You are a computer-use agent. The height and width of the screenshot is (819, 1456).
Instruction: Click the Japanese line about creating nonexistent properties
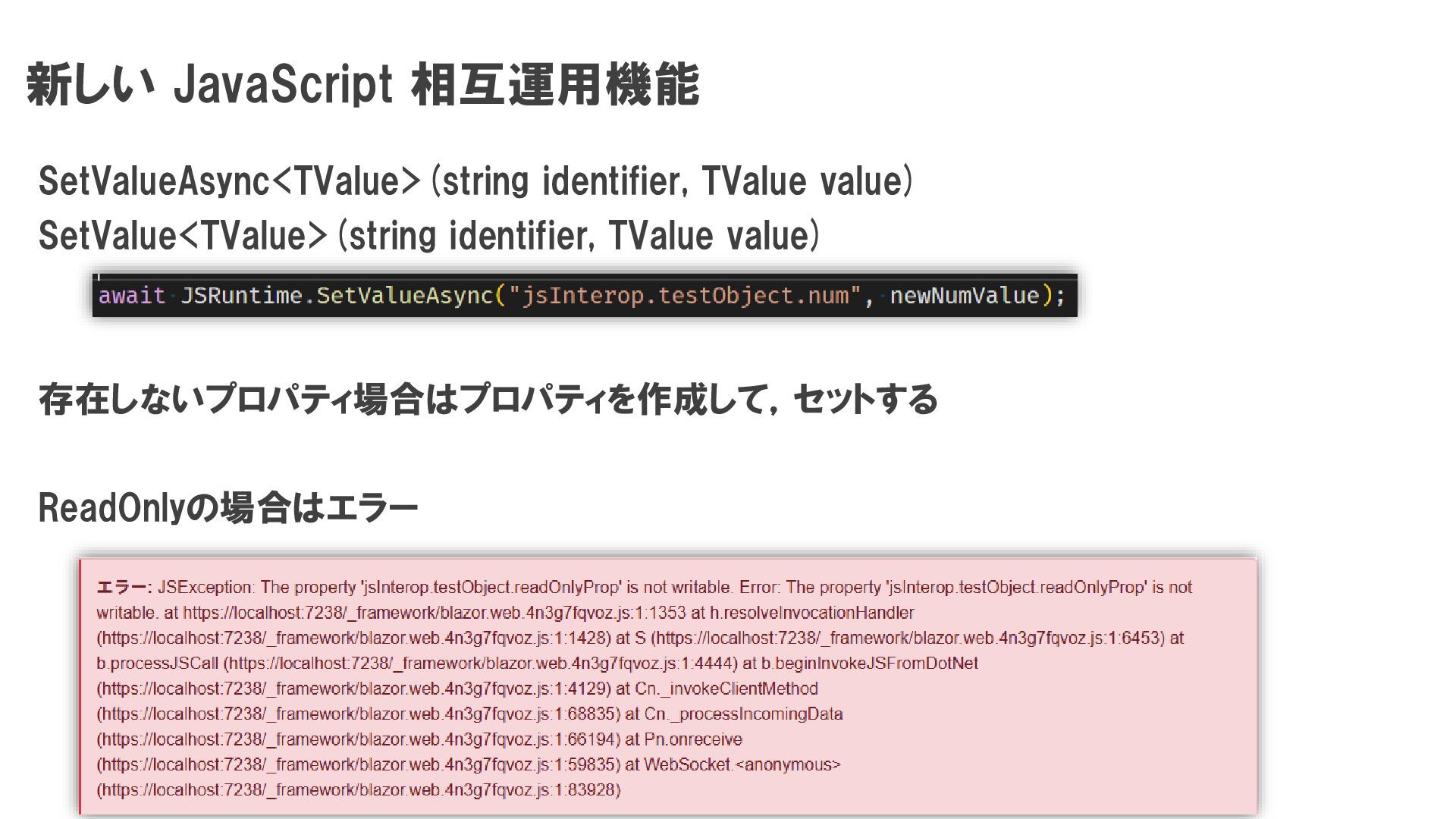(x=488, y=400)
